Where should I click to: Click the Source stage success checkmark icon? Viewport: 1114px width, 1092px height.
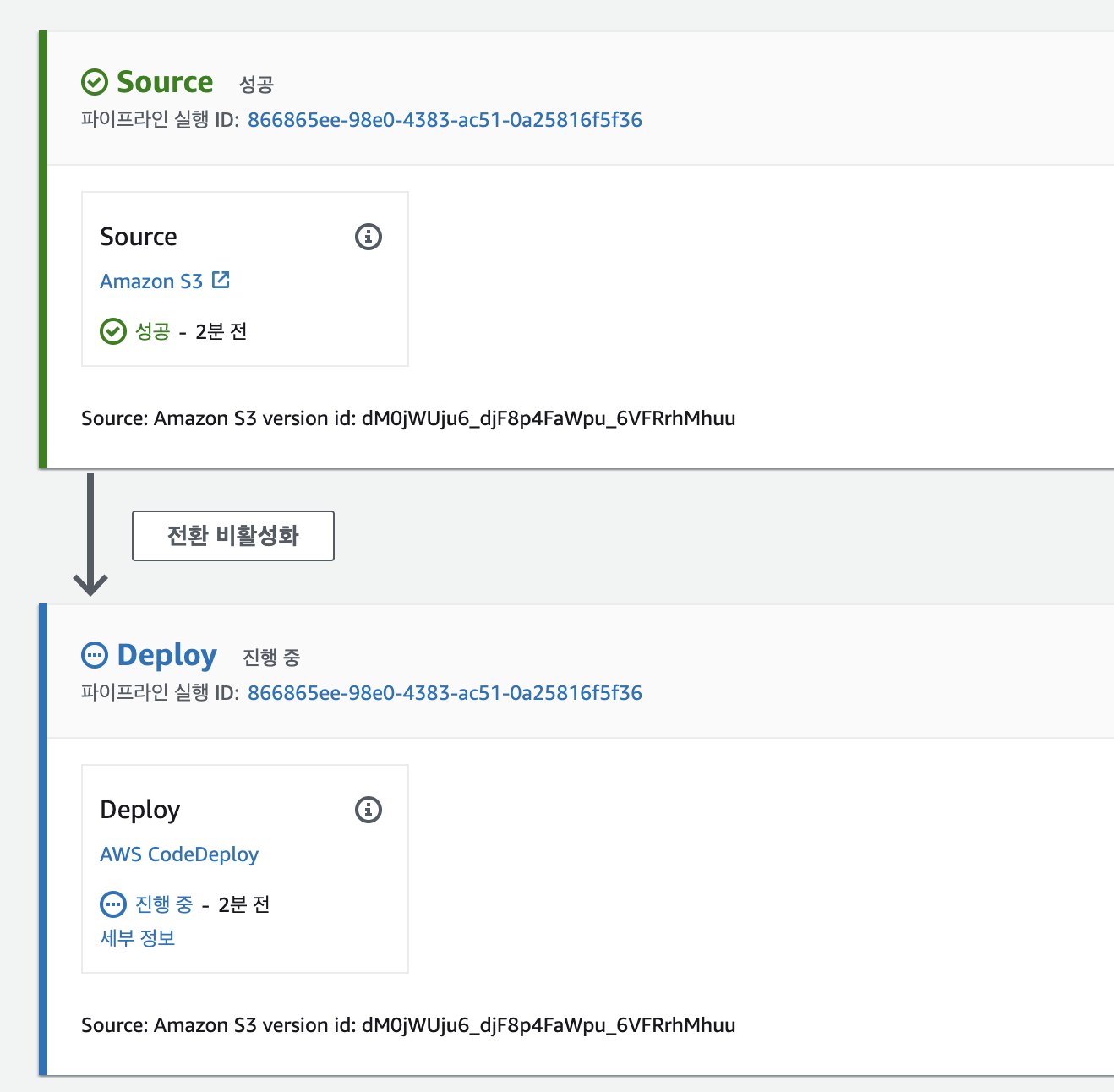tap(95, 82)
